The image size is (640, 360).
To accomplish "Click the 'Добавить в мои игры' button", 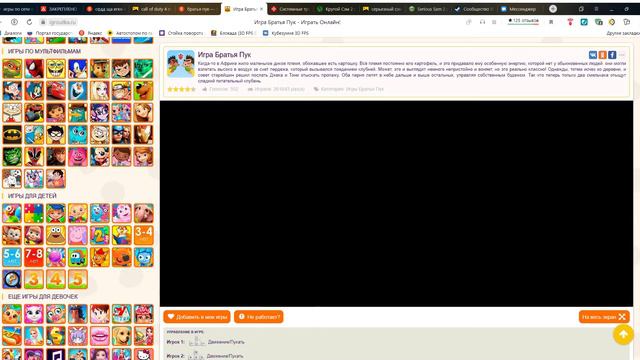I will tap(197, 317).
